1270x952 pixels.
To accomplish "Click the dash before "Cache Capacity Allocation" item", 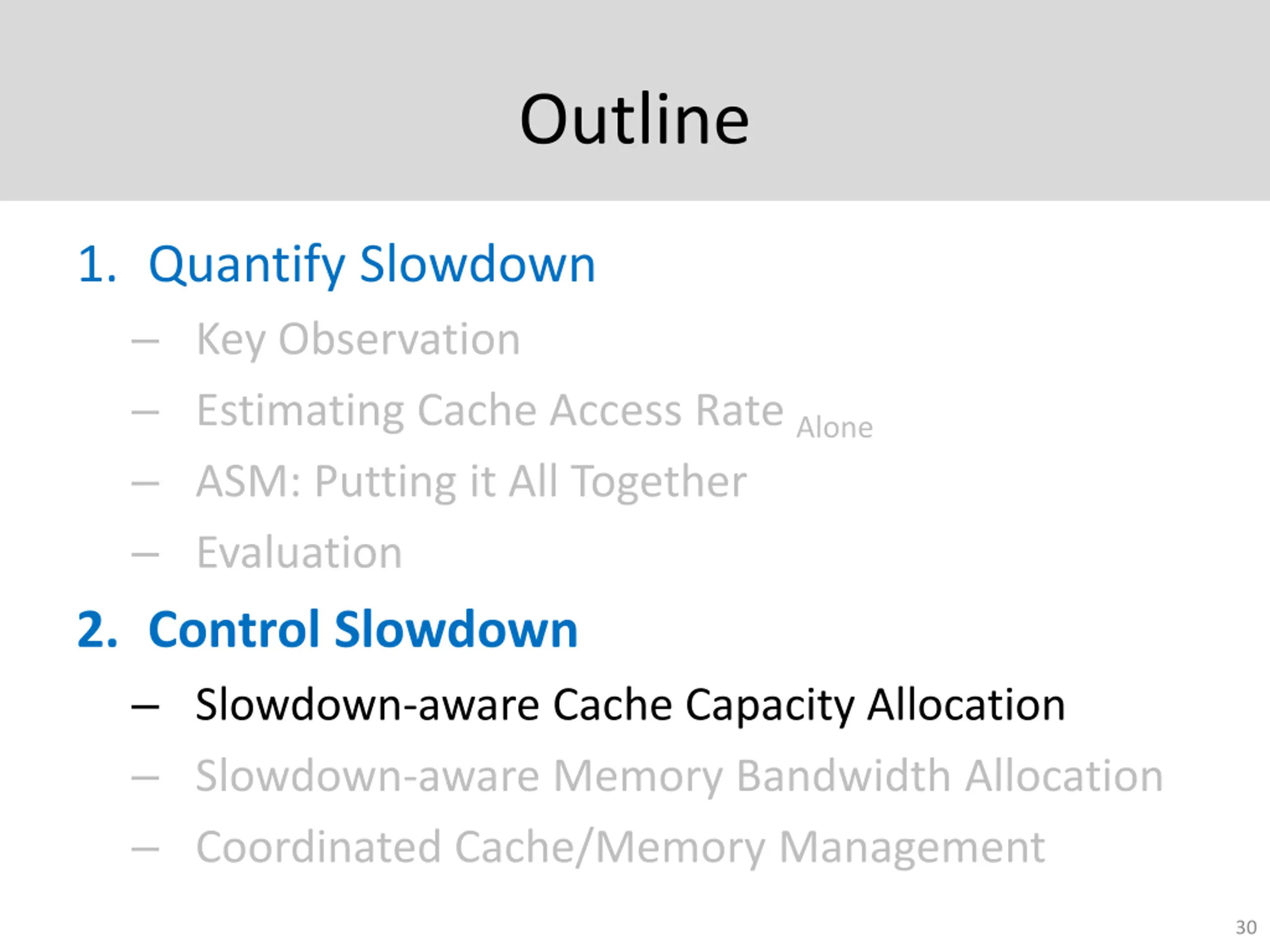I will [x=145, y=707].
